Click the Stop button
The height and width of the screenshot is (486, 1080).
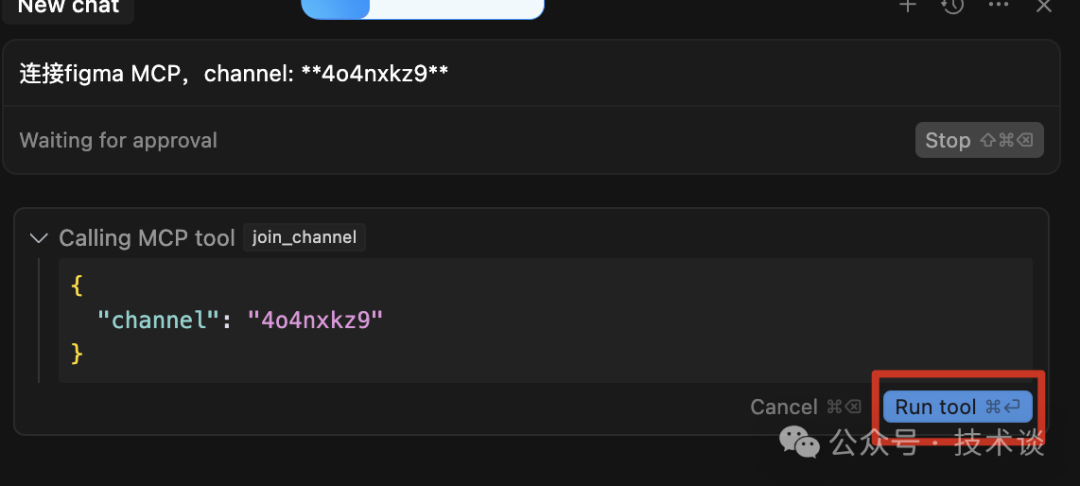pyautogui.click(x=979, y=140)
